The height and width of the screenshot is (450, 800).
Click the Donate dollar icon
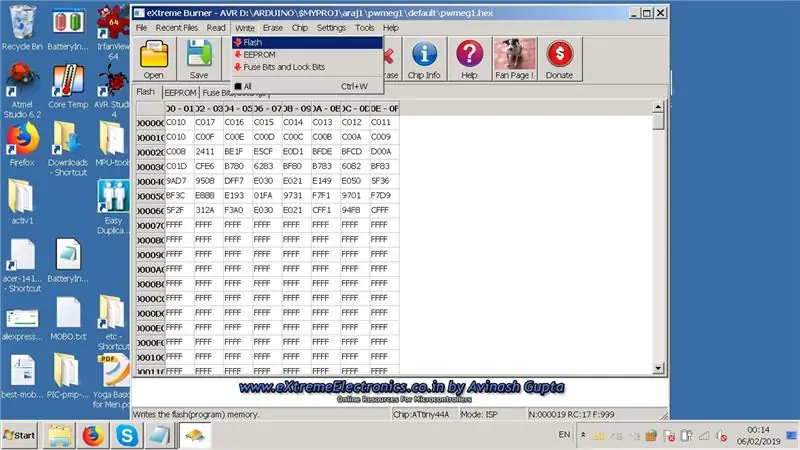[x=559, y=59]
